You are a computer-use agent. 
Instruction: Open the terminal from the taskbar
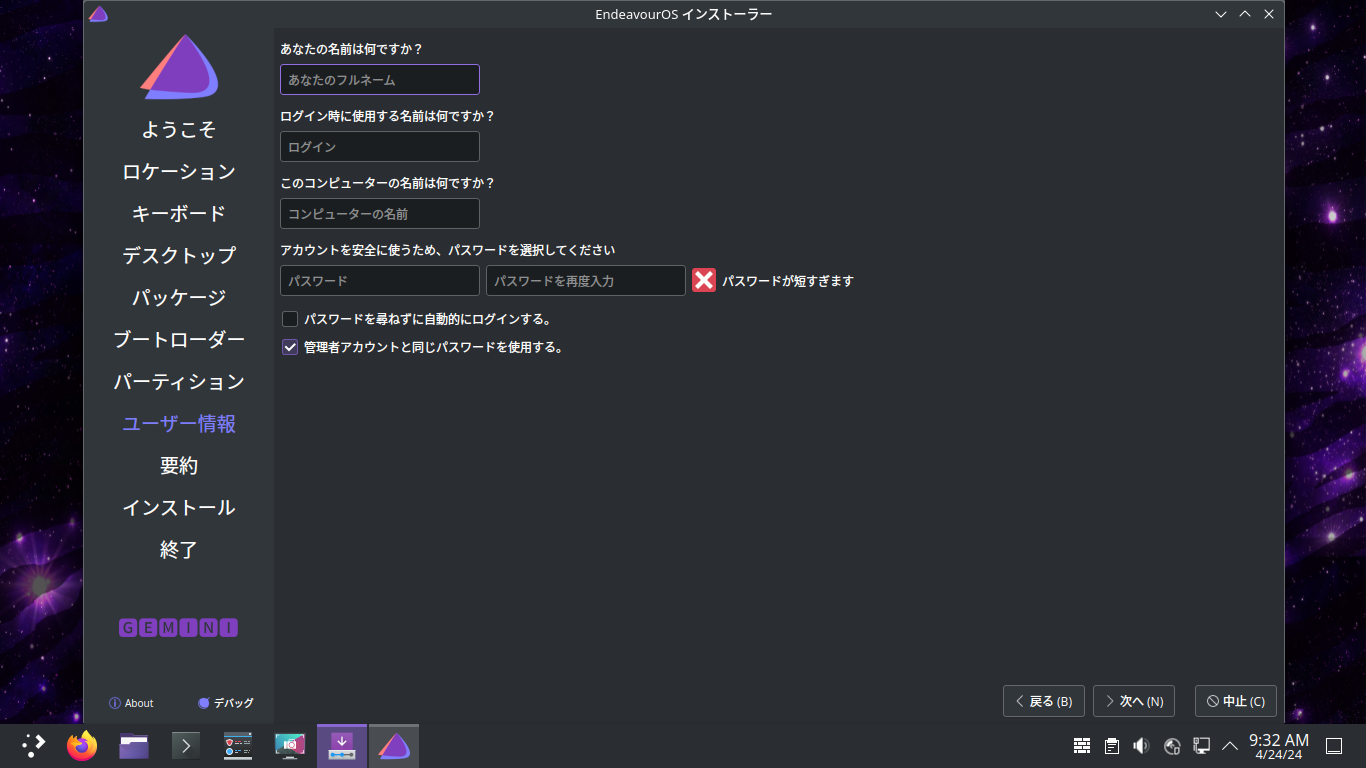click(x=186, y=745)
